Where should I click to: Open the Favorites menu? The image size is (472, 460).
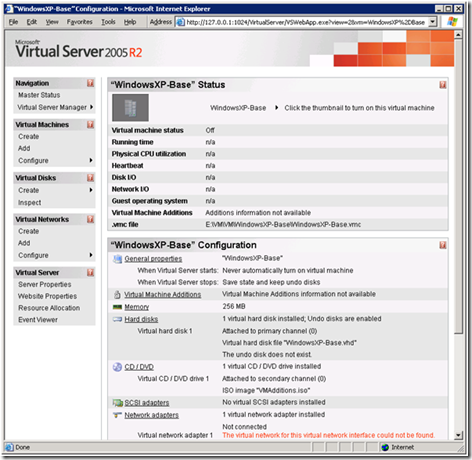80,22
